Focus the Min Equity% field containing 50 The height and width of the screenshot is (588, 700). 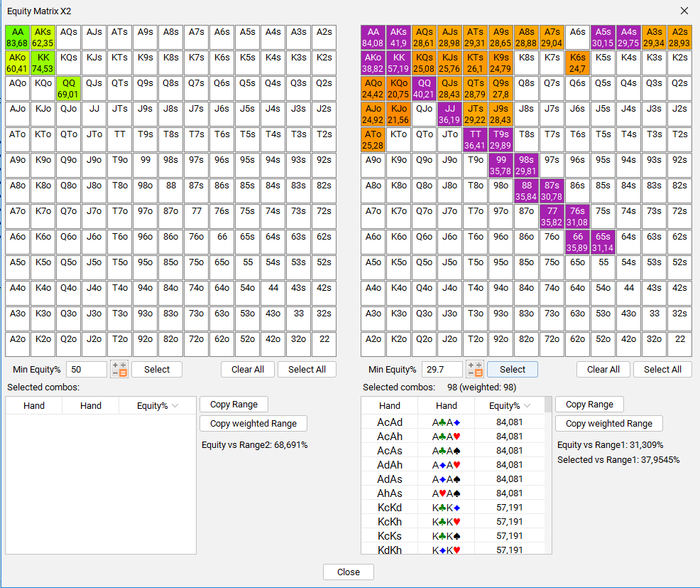coord(87,369)
